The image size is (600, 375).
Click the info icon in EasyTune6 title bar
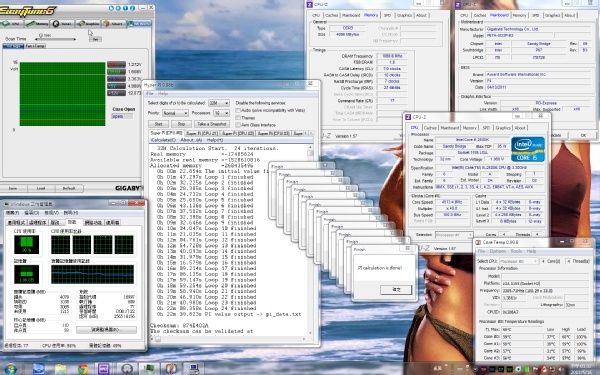pos(133,8)
